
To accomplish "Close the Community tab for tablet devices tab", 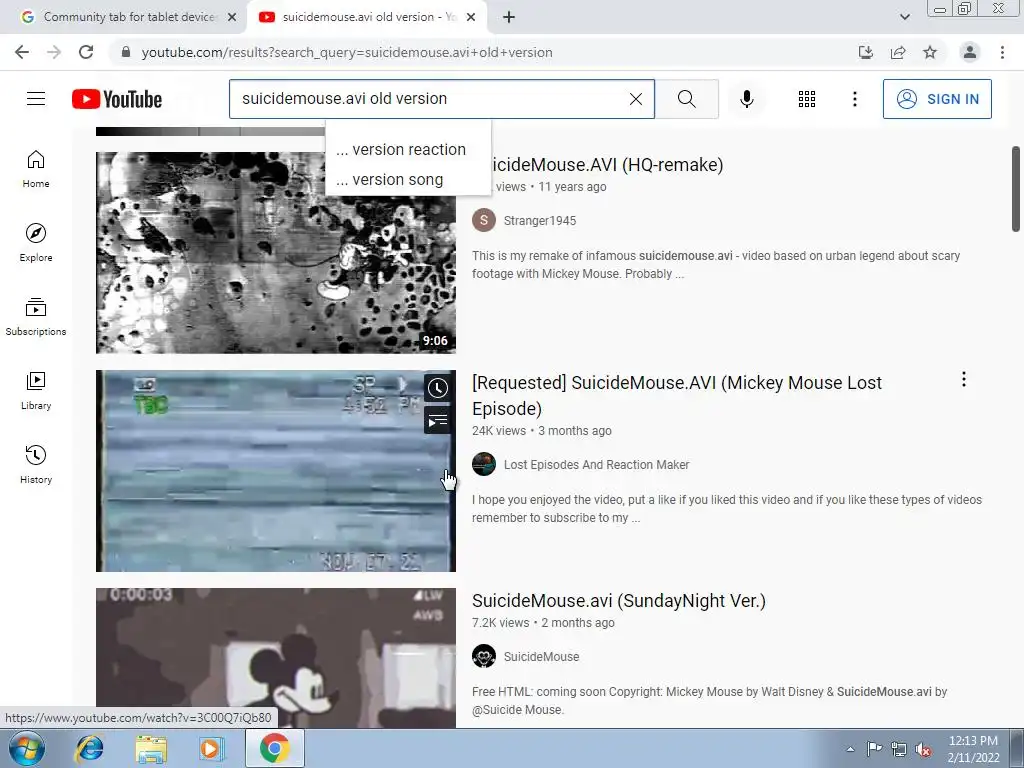I will point(232,17).
